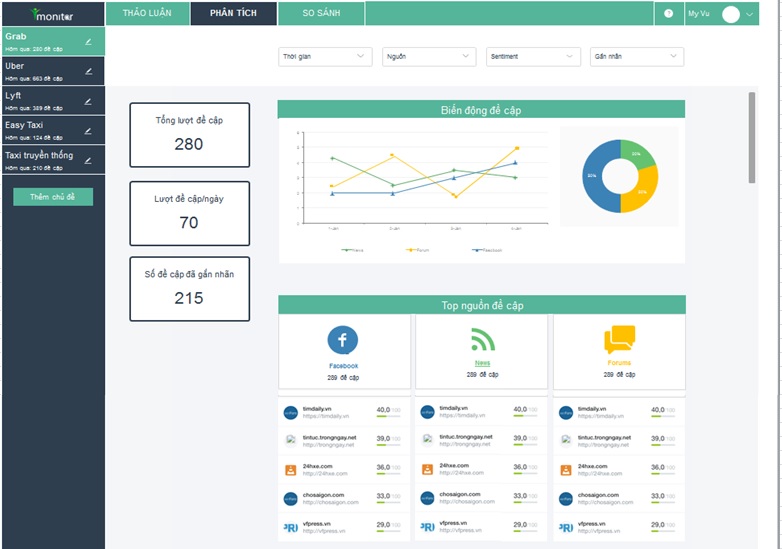782x549 pixels.
Task: Open timdaily.vn link in News column
Action: pyautogui.click(x=462, y=415)
